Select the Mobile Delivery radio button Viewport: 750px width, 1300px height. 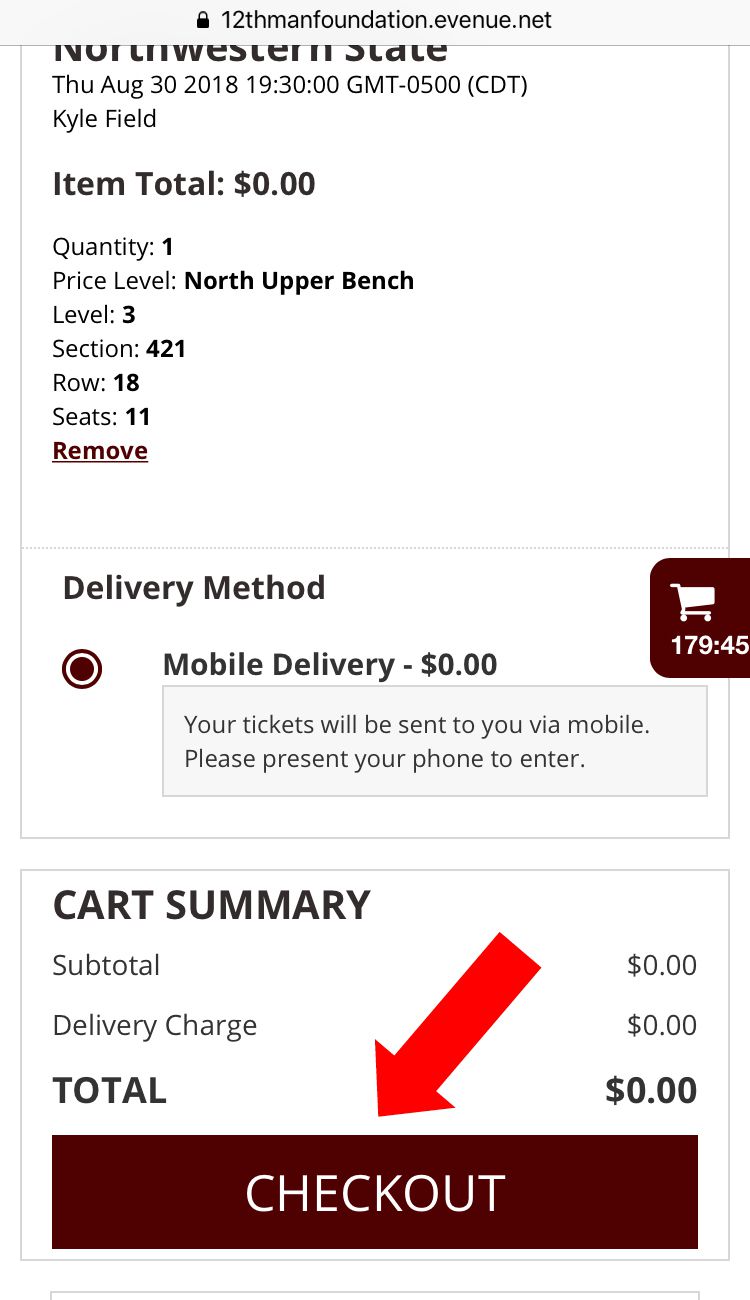[82, 668]
